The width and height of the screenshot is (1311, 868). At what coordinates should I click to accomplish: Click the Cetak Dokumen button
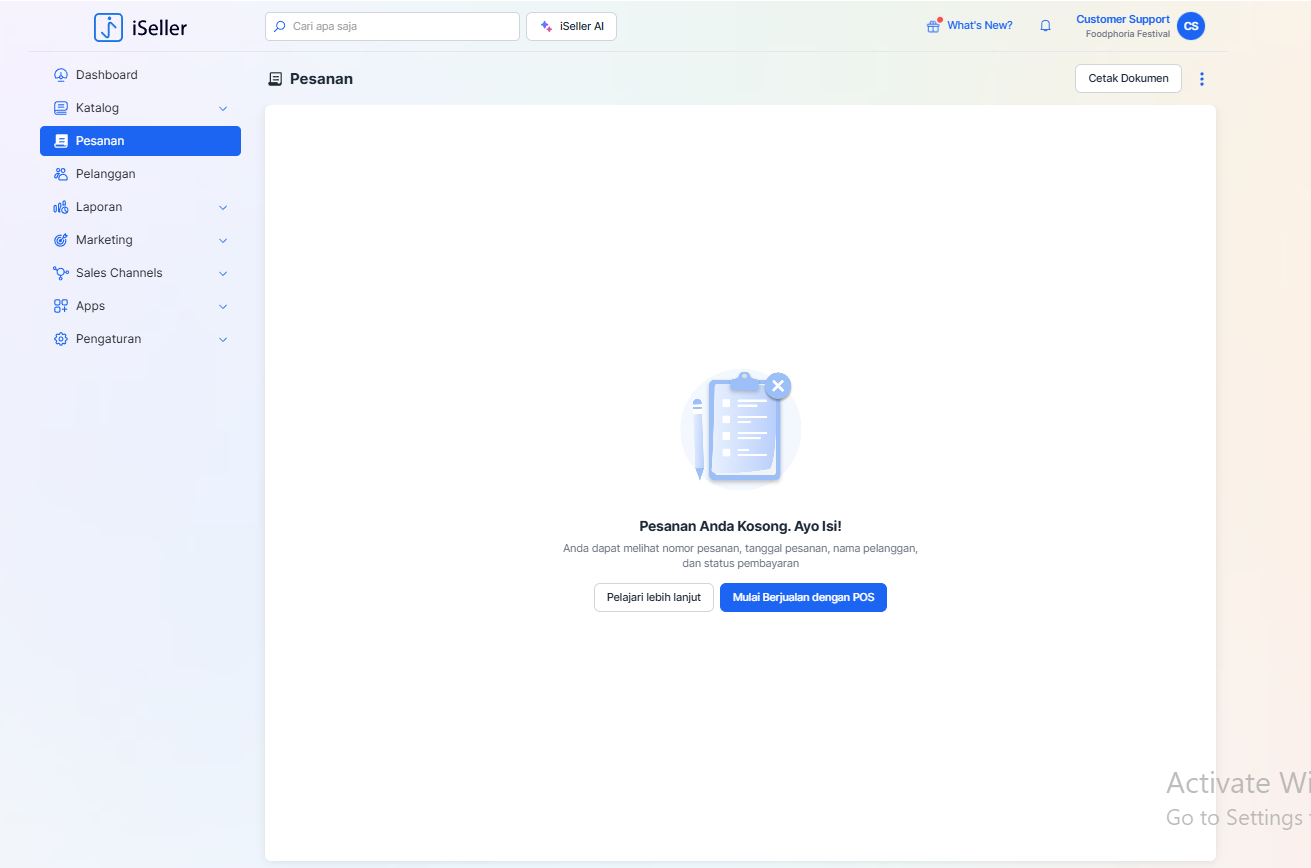coord(1128,79)
